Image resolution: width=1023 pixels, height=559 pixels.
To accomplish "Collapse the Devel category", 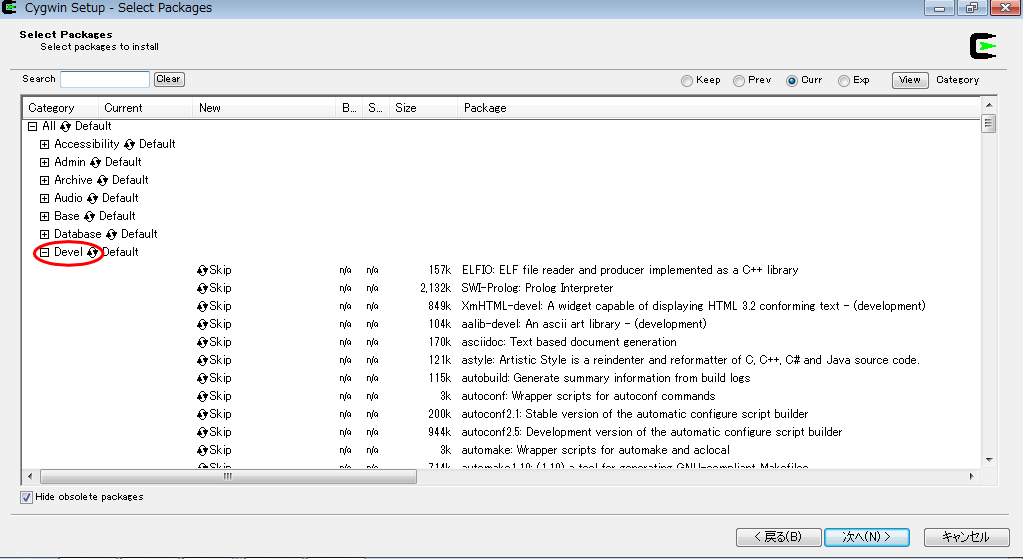I will (44, 252).
